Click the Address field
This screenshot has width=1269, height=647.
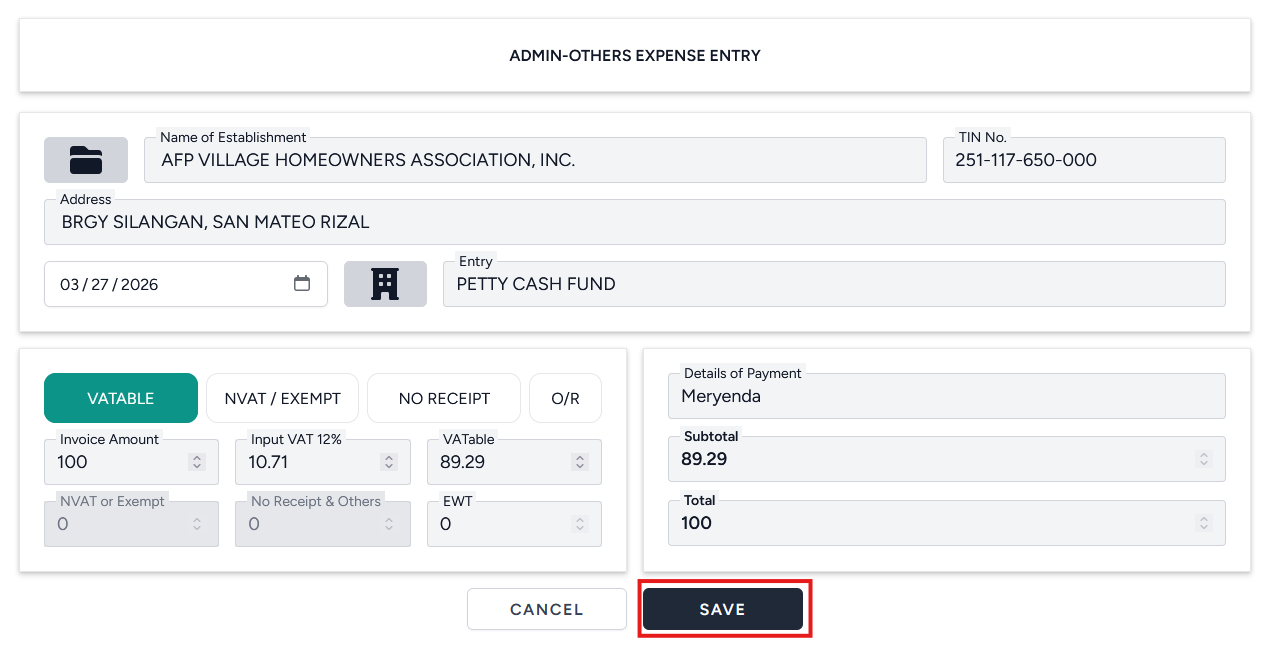(635, 222)
